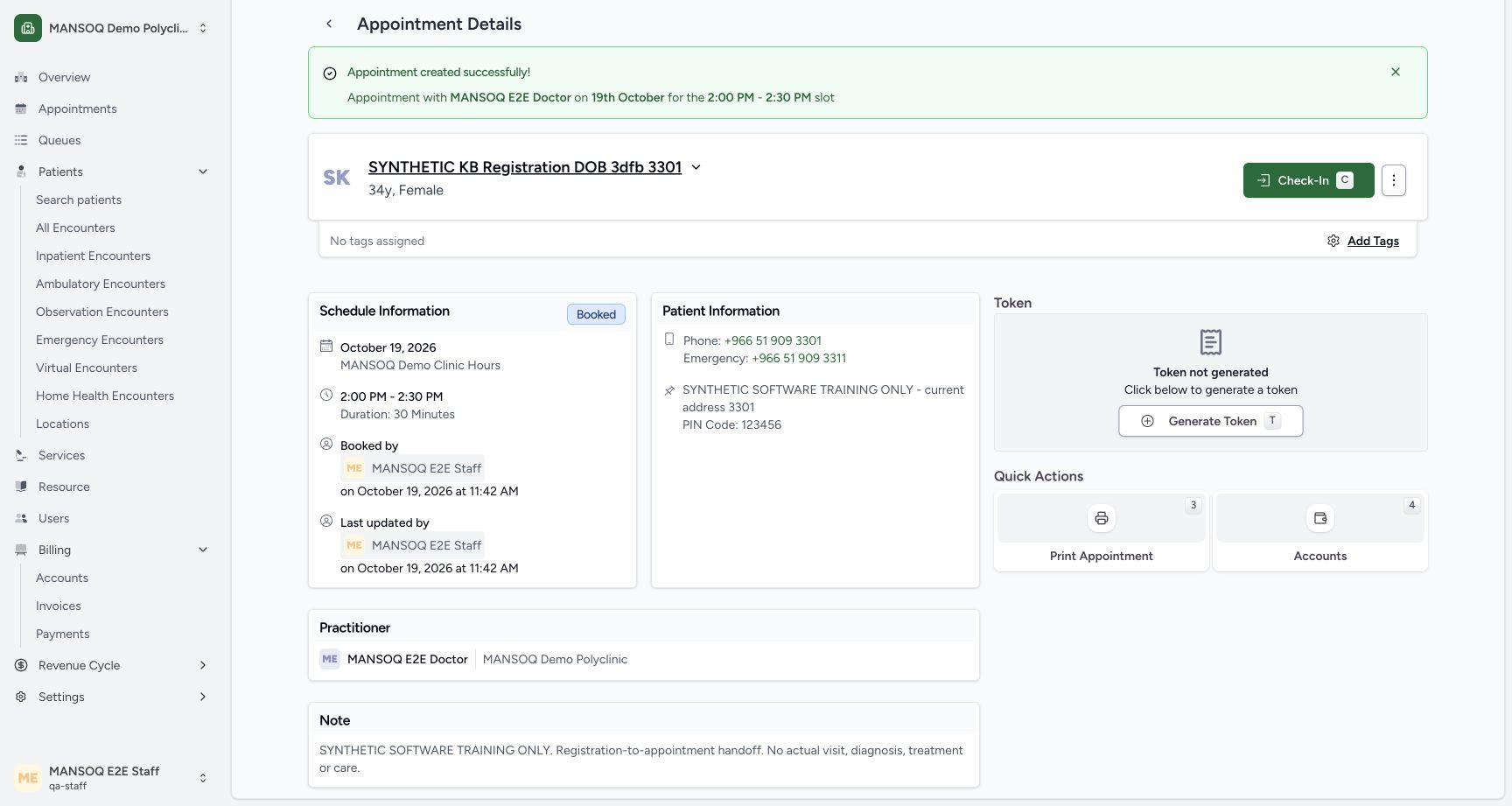Call emergency number +966 51 909 3311

point(799,358)
